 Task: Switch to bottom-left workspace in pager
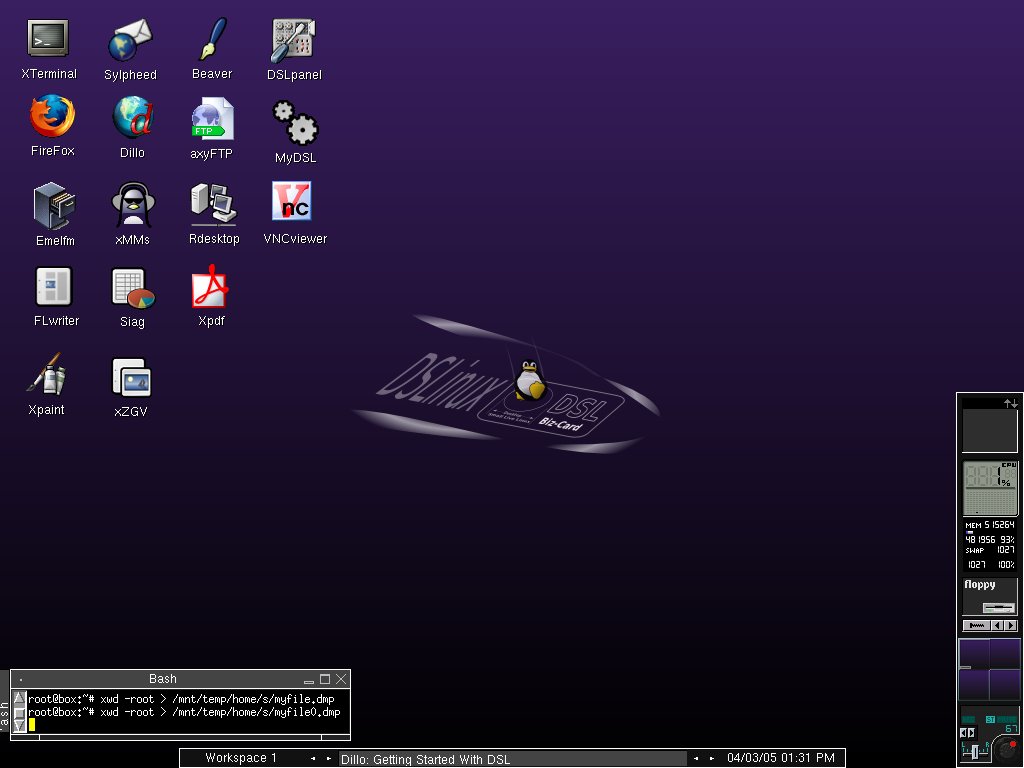click(x=974, y=684)
